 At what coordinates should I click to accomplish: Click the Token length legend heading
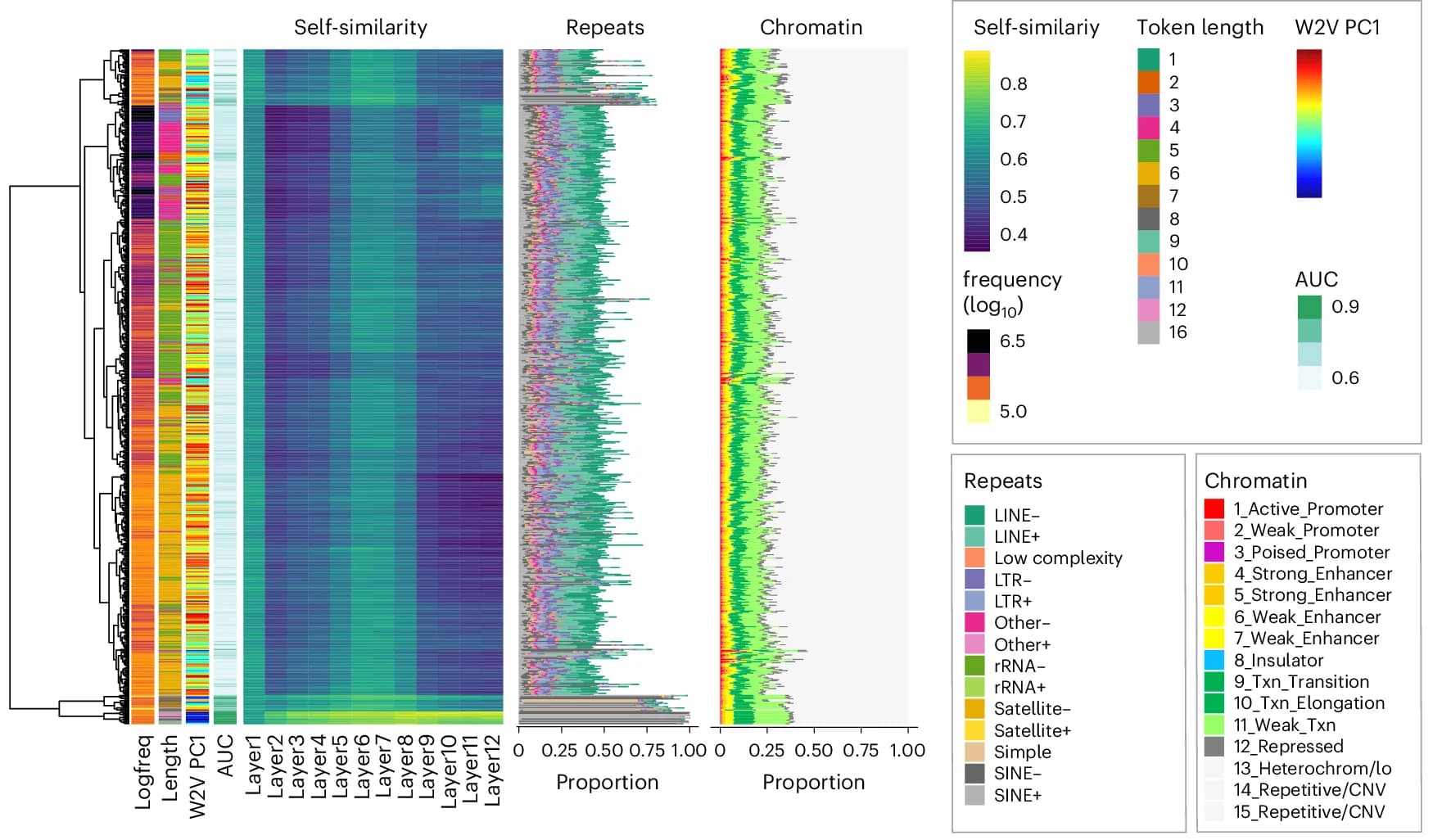pyautogui.click(x=1200, y=27)
